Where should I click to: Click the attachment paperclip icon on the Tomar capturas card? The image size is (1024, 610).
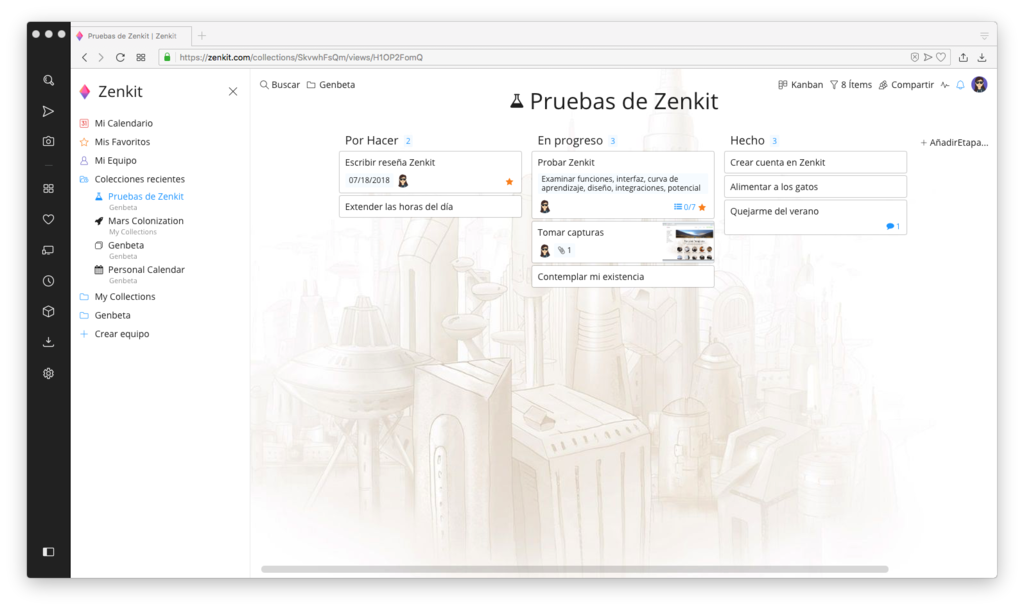(x=564, y=250)
